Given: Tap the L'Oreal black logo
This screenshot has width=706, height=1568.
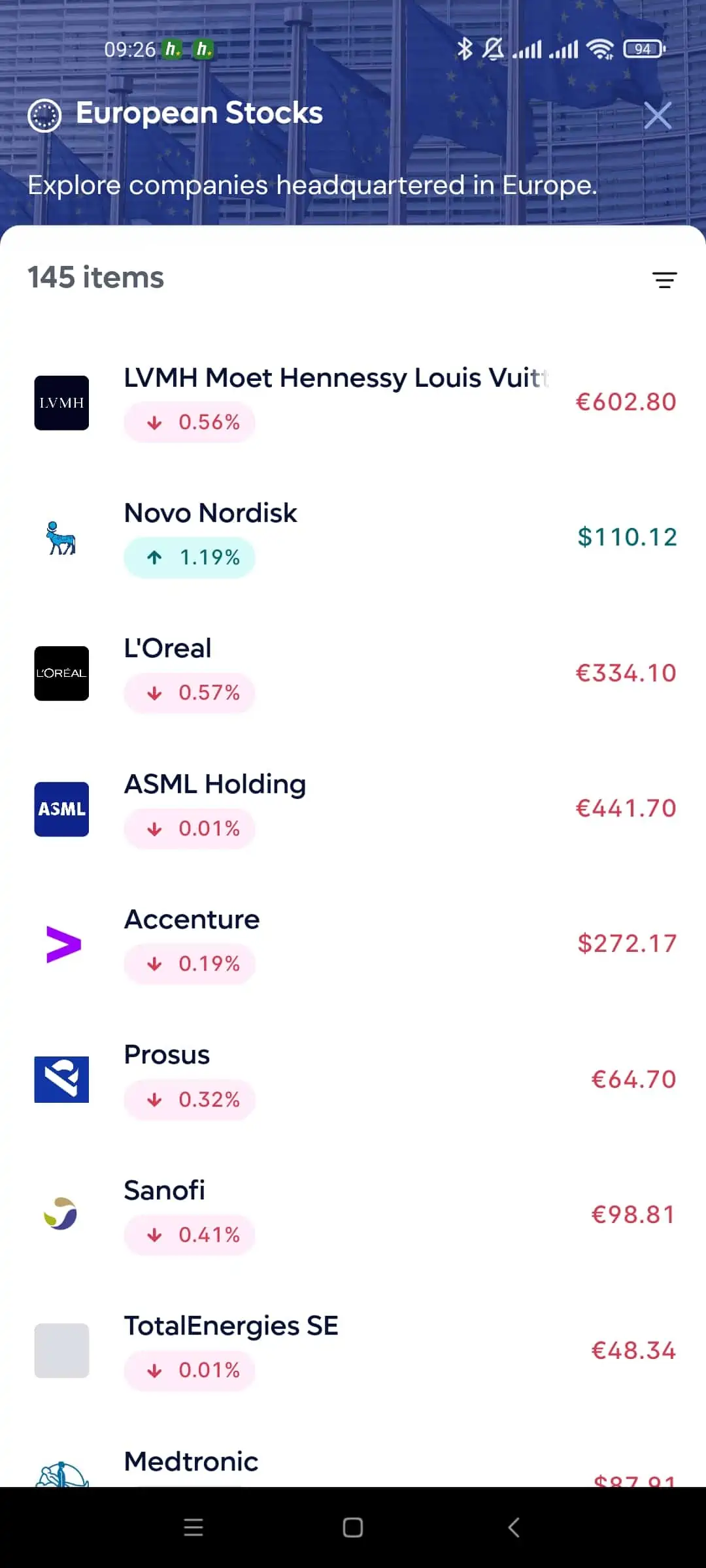Looking at the screenshot, I should (x=61, y=674).
